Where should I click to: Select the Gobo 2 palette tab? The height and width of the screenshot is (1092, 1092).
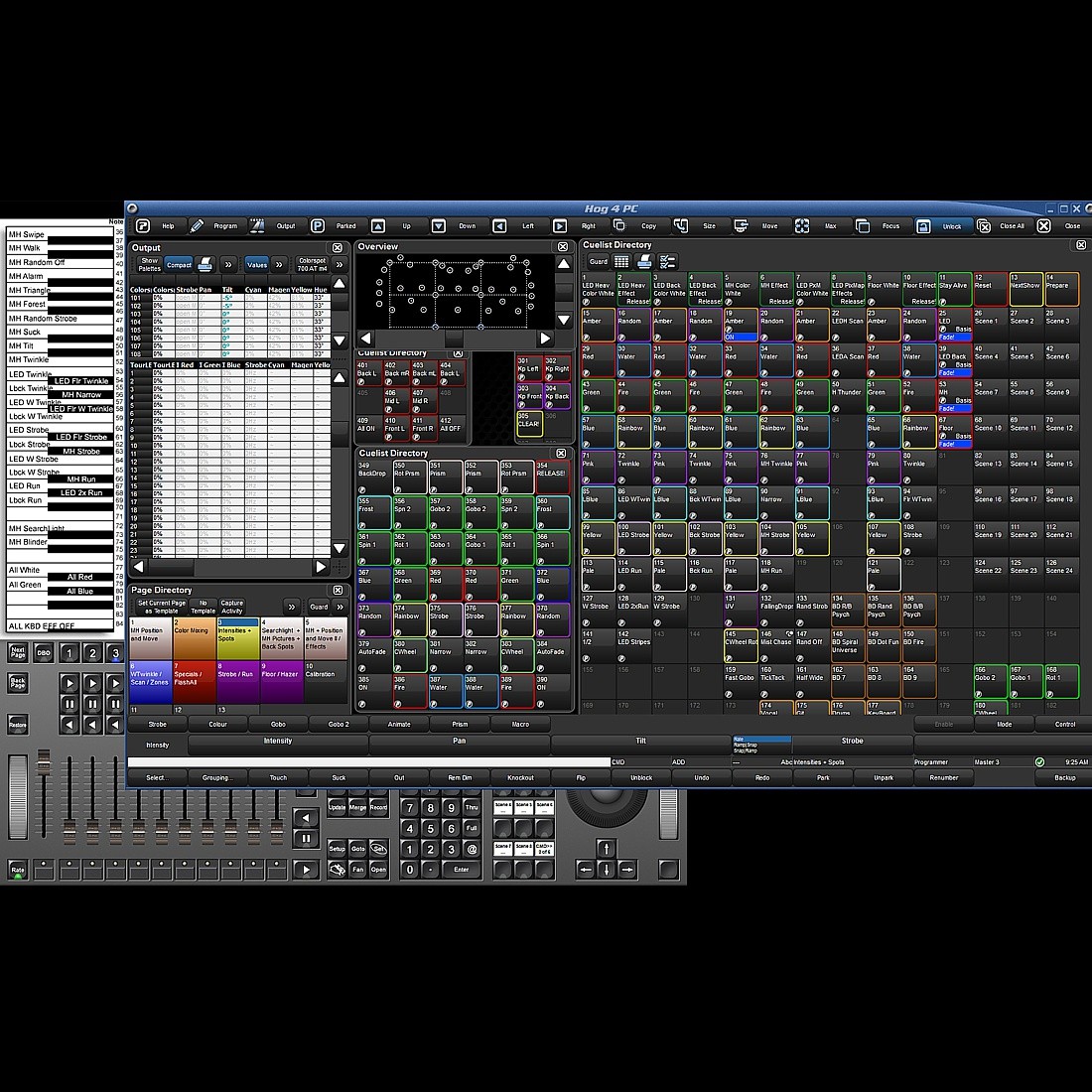point(339,725)
